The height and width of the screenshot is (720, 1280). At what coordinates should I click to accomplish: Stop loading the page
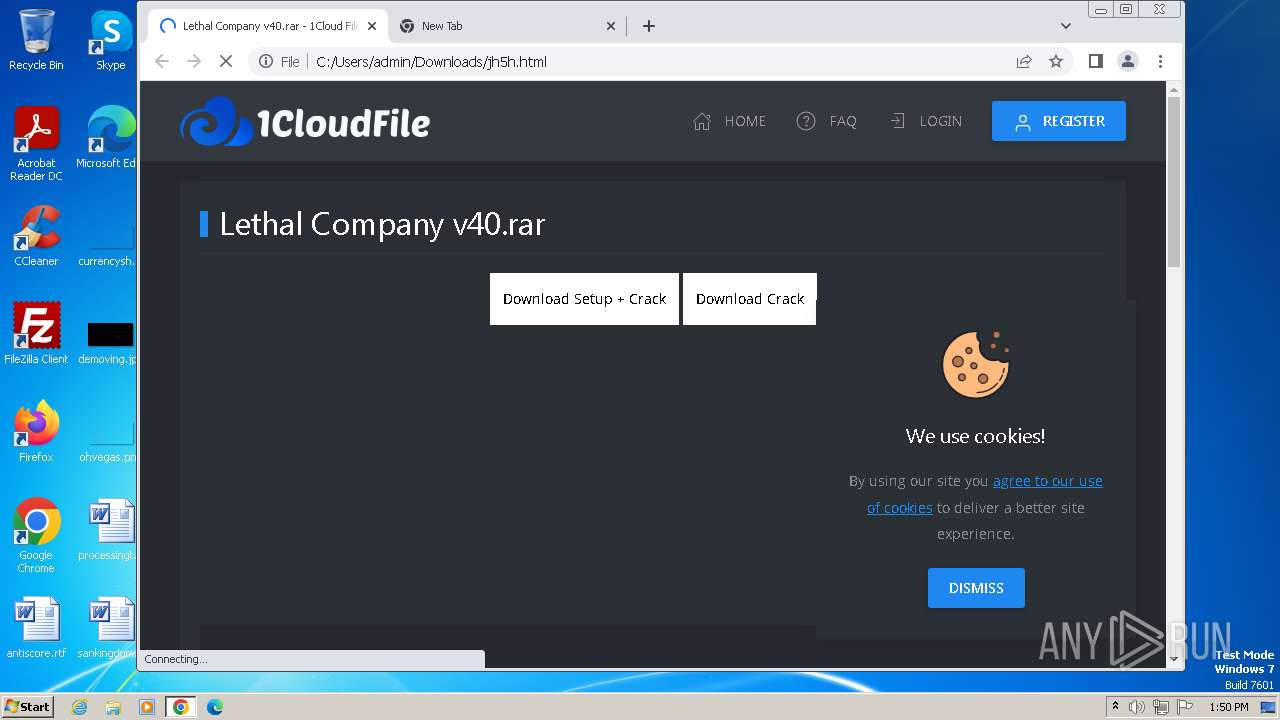pos(226,61)
